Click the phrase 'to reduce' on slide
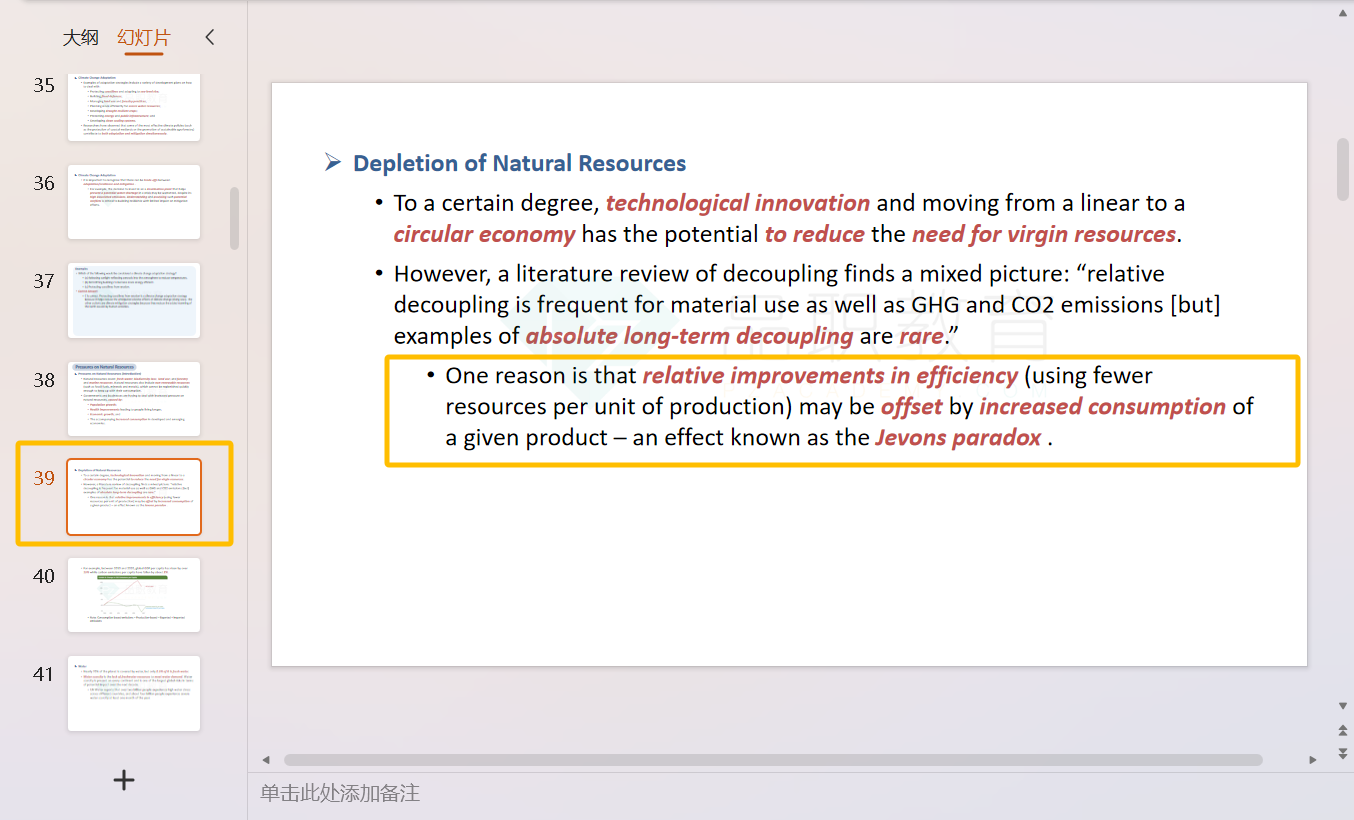Image resolution: width=1354 pixels, height=820 pixels. pyautogui.click(x=815, y=234)
